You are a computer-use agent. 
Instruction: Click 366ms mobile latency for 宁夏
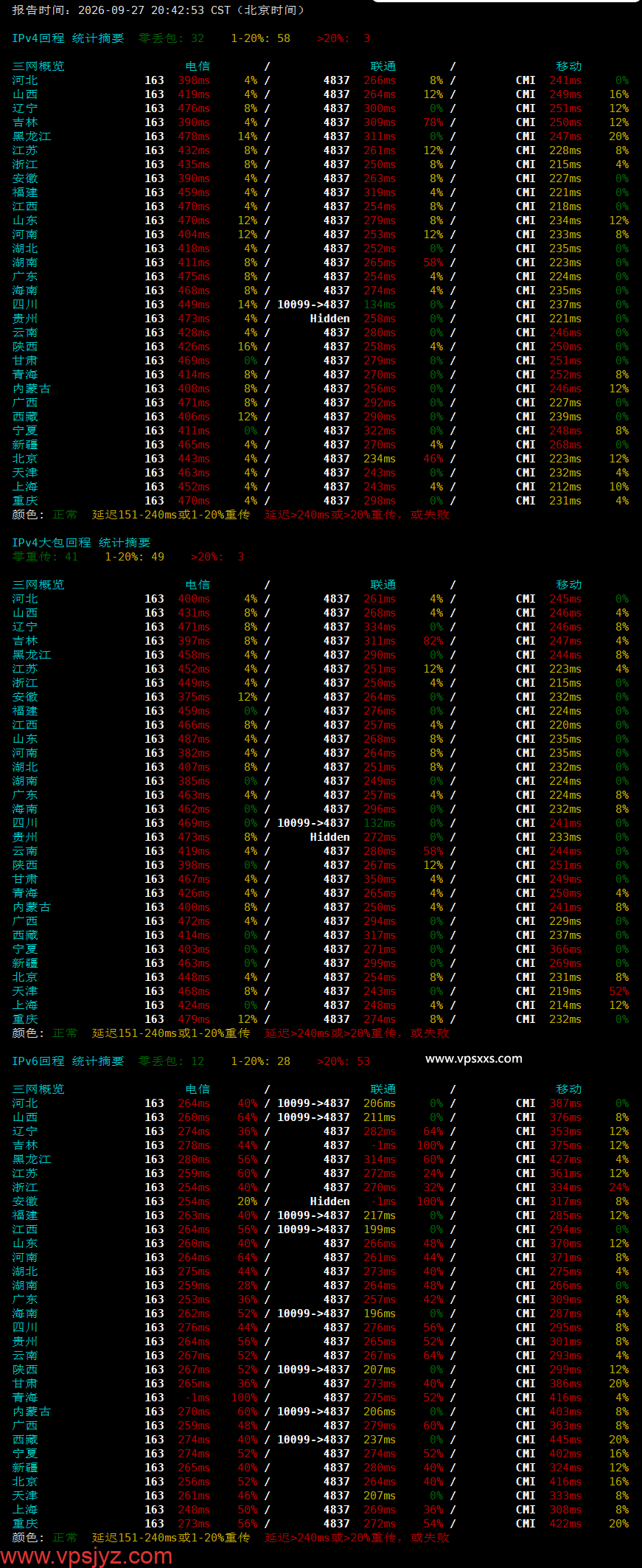565,949
